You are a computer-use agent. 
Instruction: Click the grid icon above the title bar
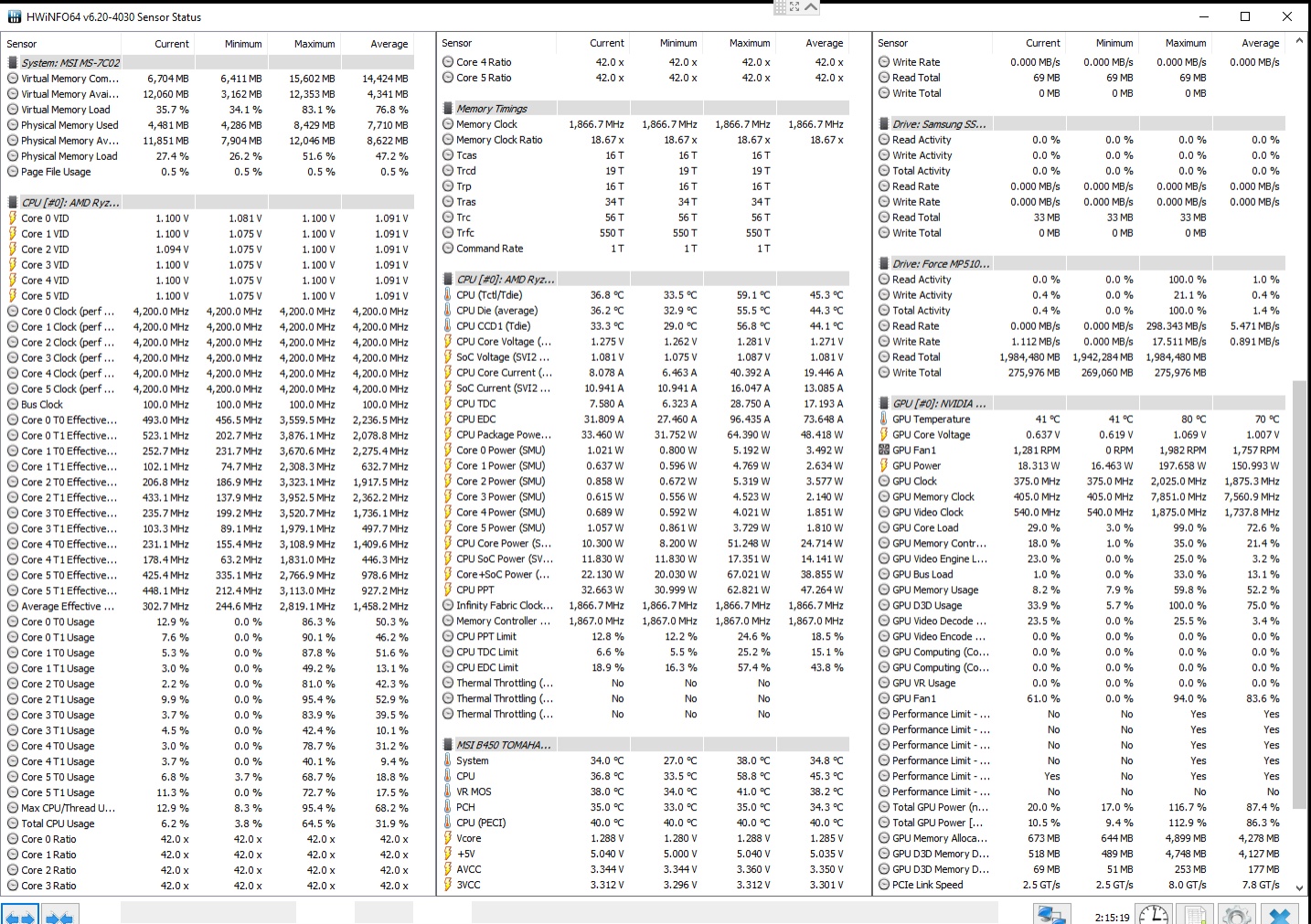point(780,6)
